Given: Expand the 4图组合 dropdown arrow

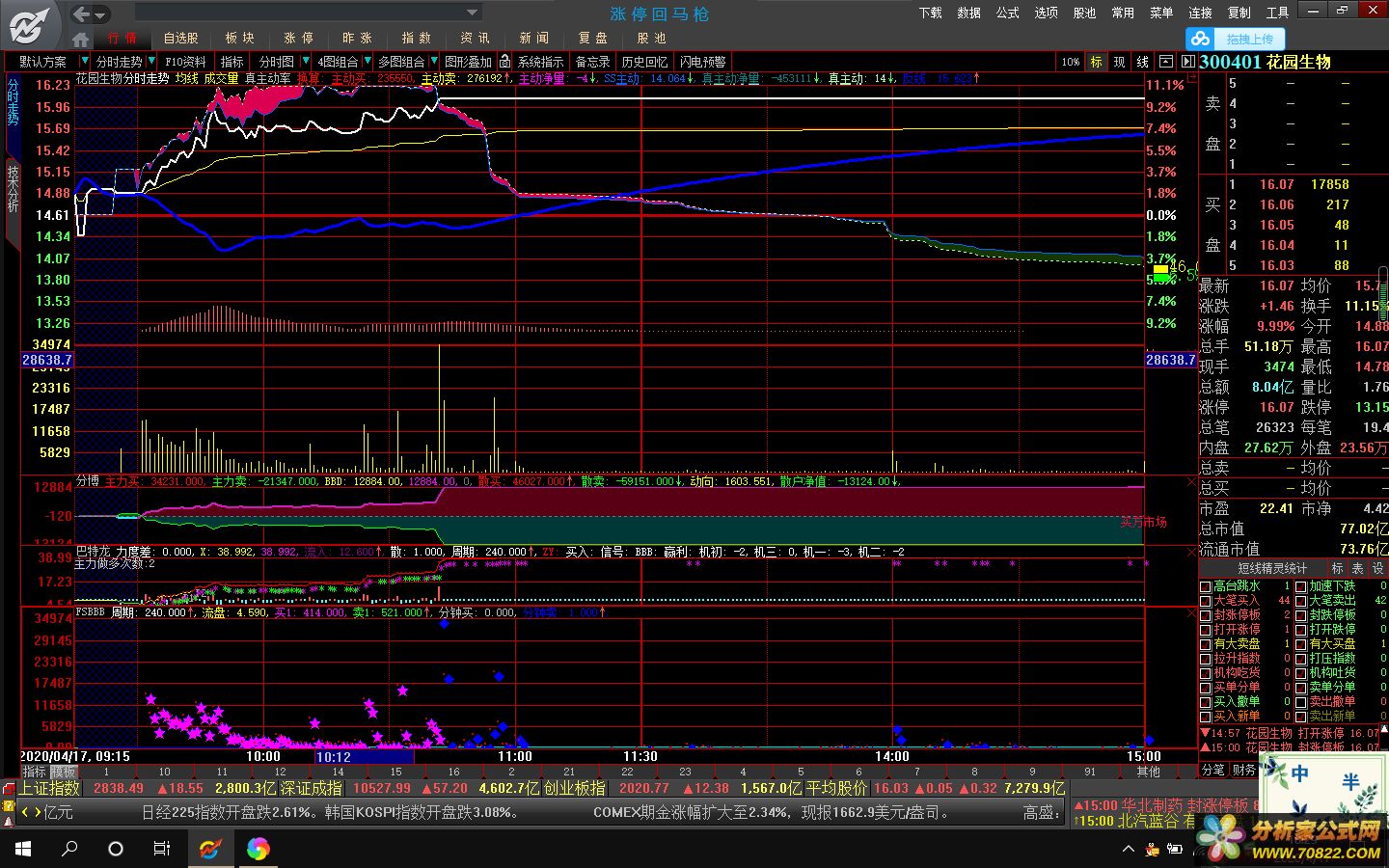Looking at the screenshot, I should click(367, 61).
